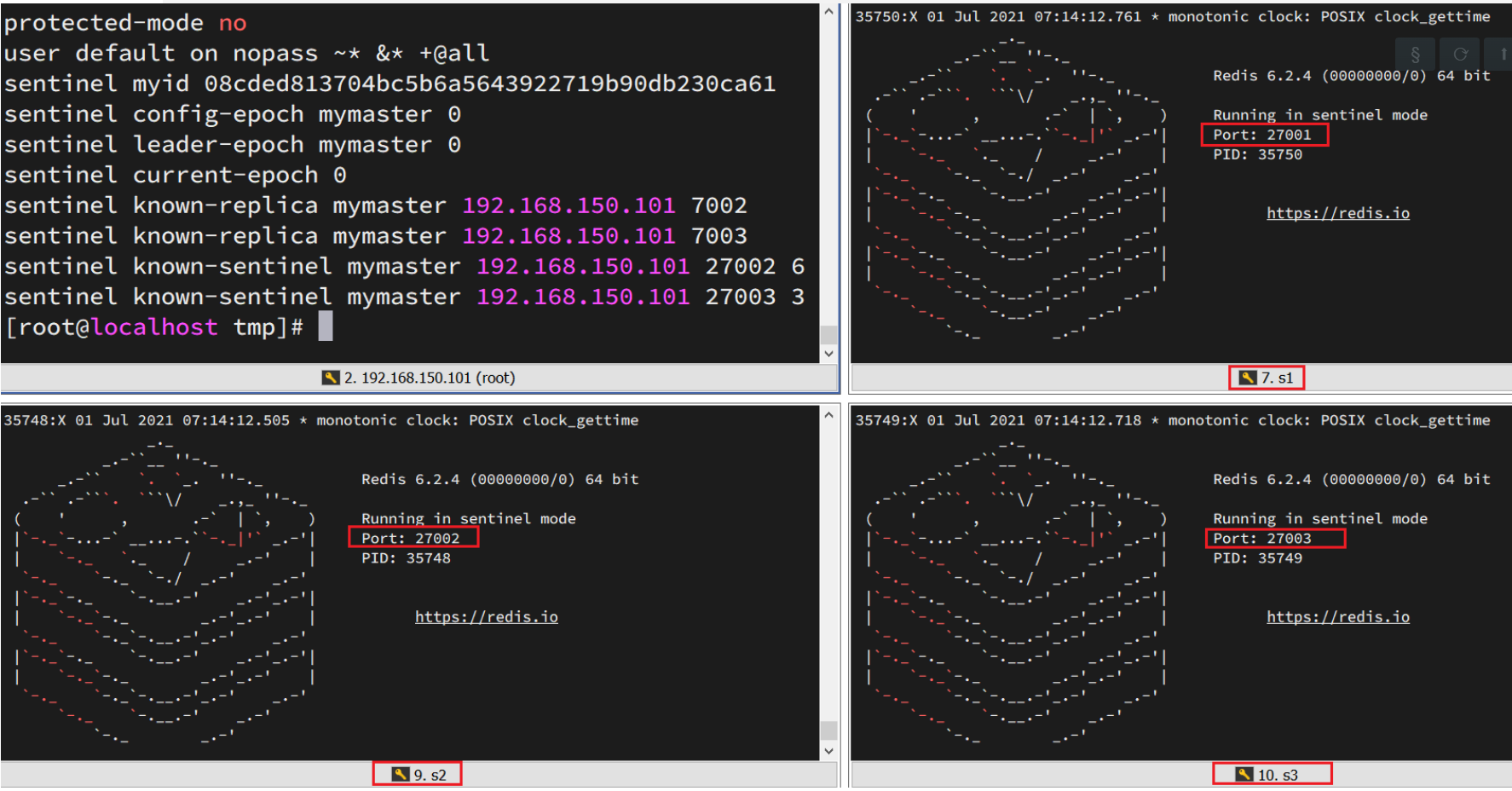Click the scroll-up arrow of the root terminal pane

[828, 12]
